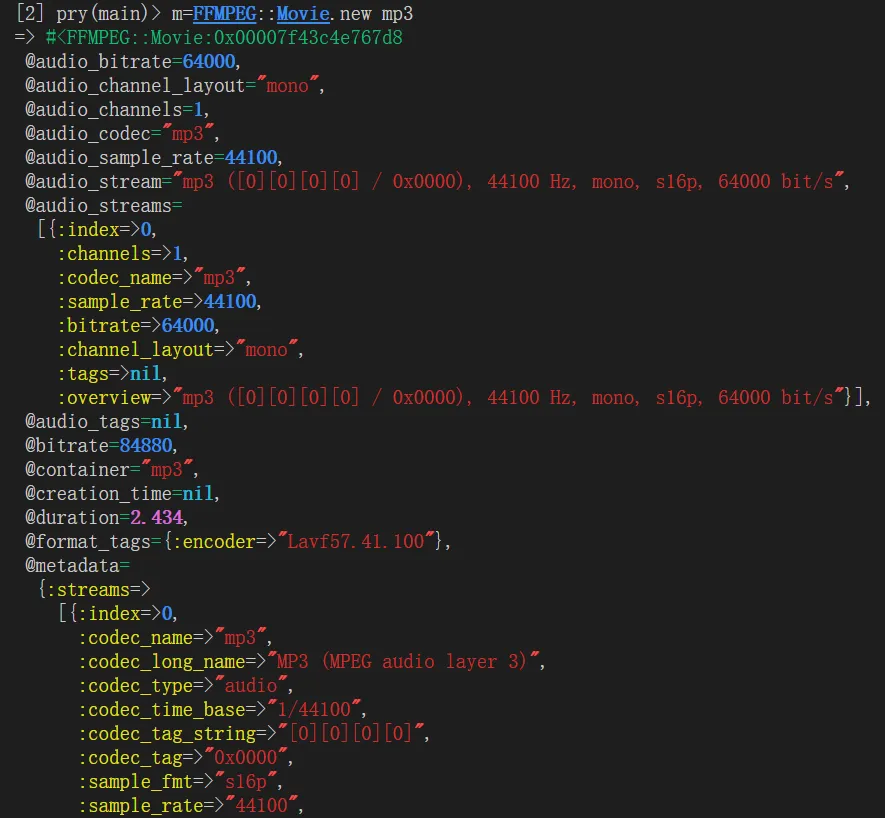Click the @bitrate=84880 value
This screenshot has width=885, height=818.
(146, 445)
